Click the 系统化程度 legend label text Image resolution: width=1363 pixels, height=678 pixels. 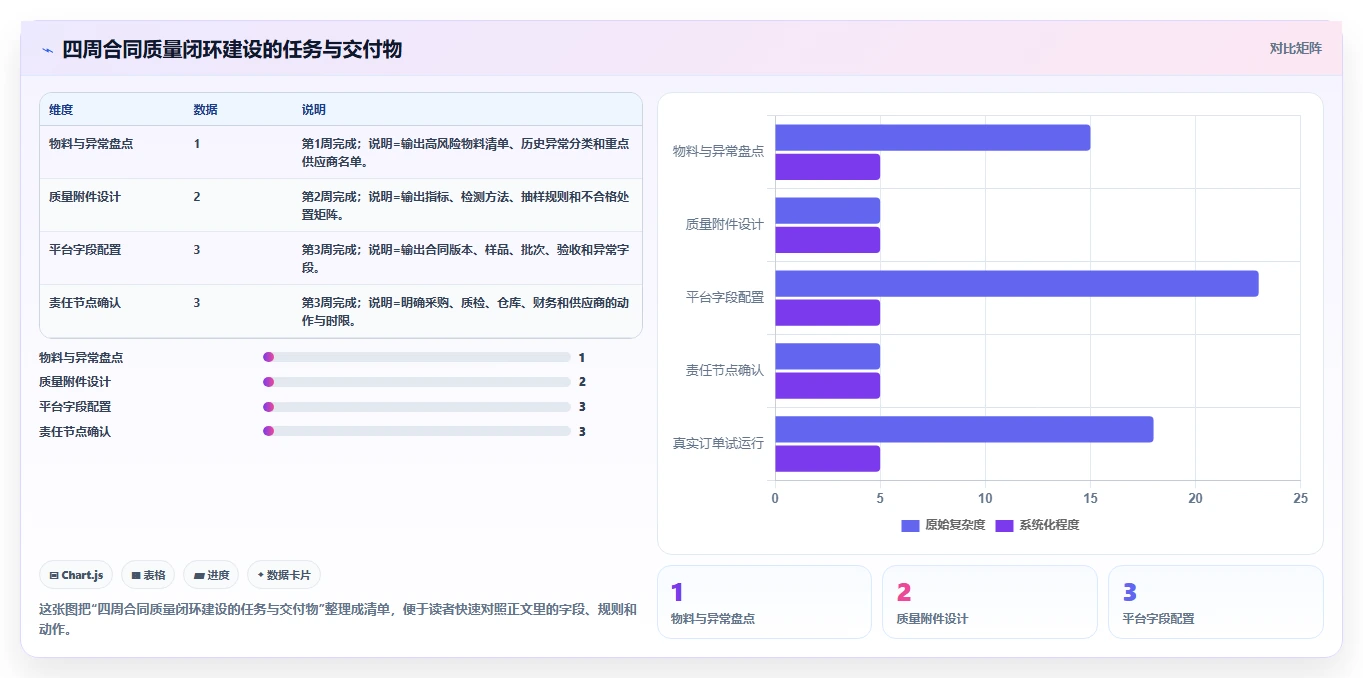click(x=1049, y=525)
